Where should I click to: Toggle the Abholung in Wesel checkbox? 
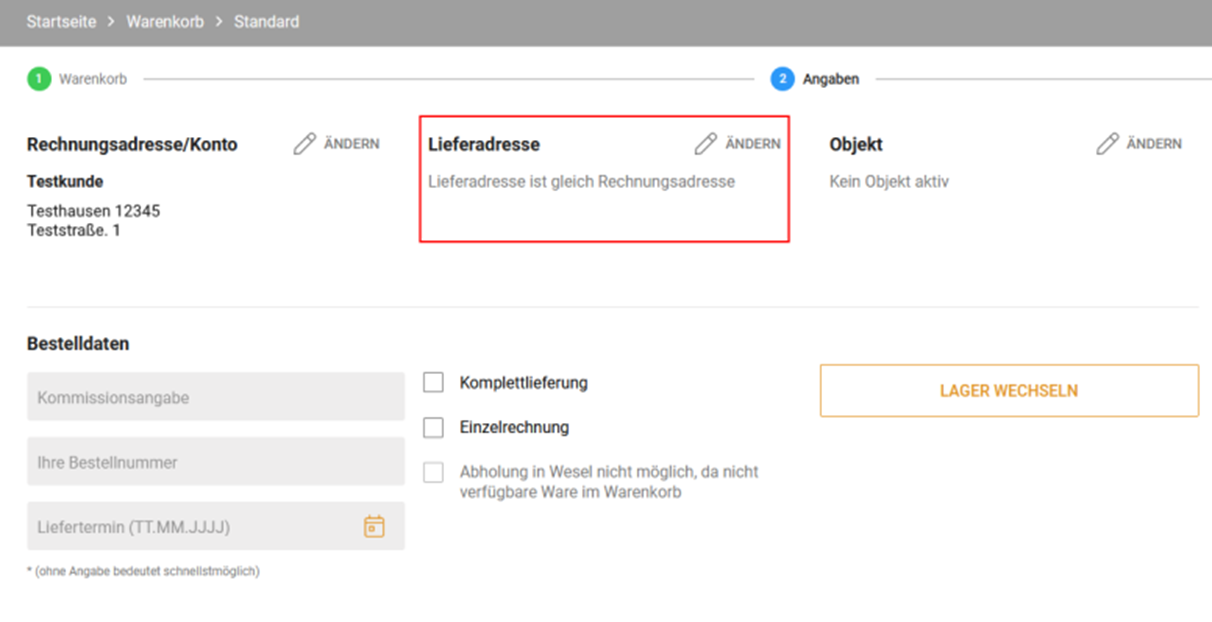point(433,472)
